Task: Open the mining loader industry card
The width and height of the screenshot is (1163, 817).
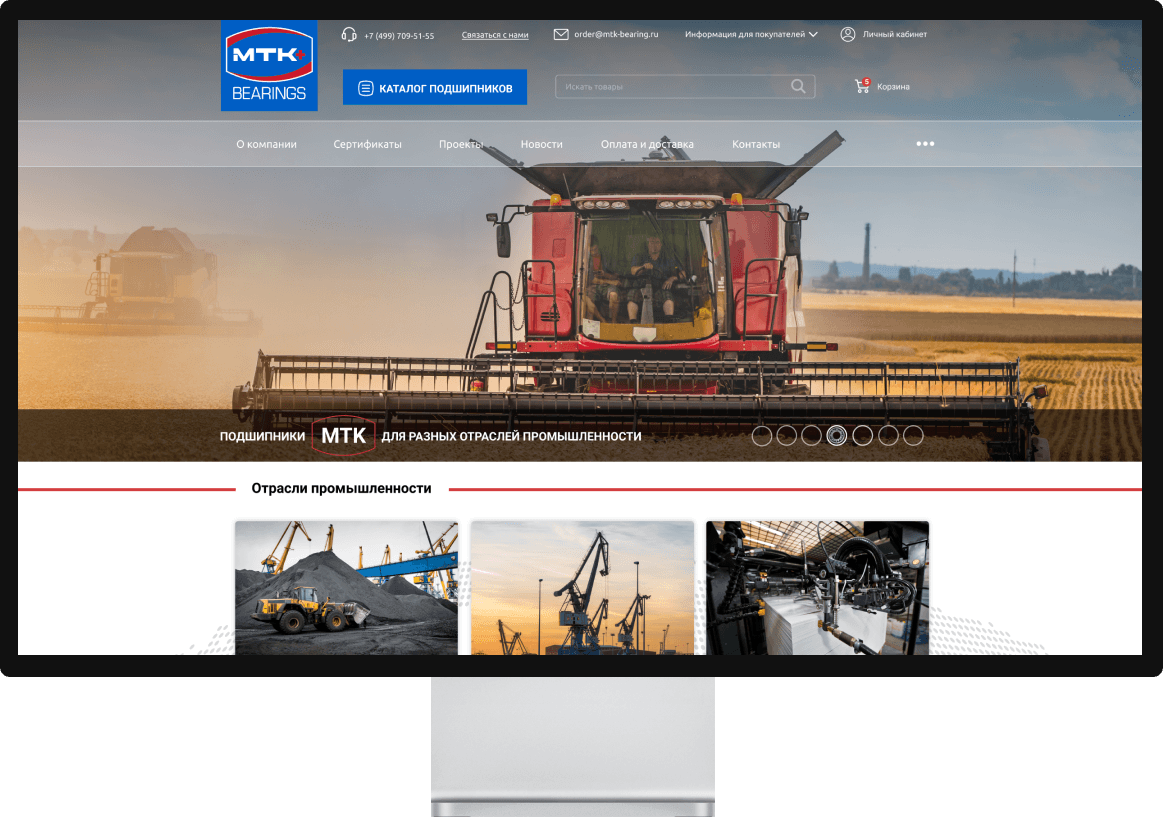Action: pos(346,588)
